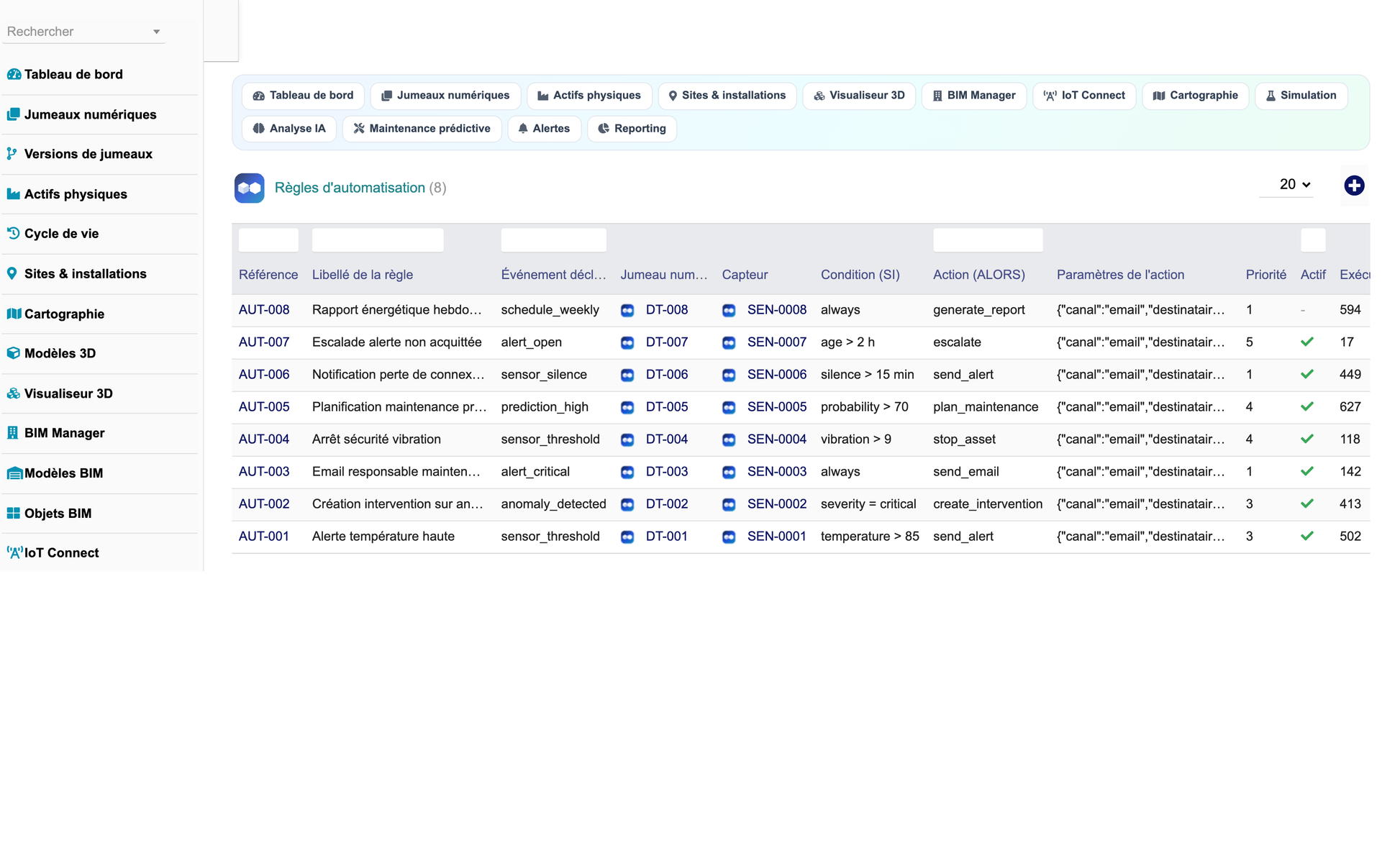The height and width of the screenshot is (866, 1400).
Task: Toggle the Actif checkmark for AUT-007
Action: point(1307,342)
